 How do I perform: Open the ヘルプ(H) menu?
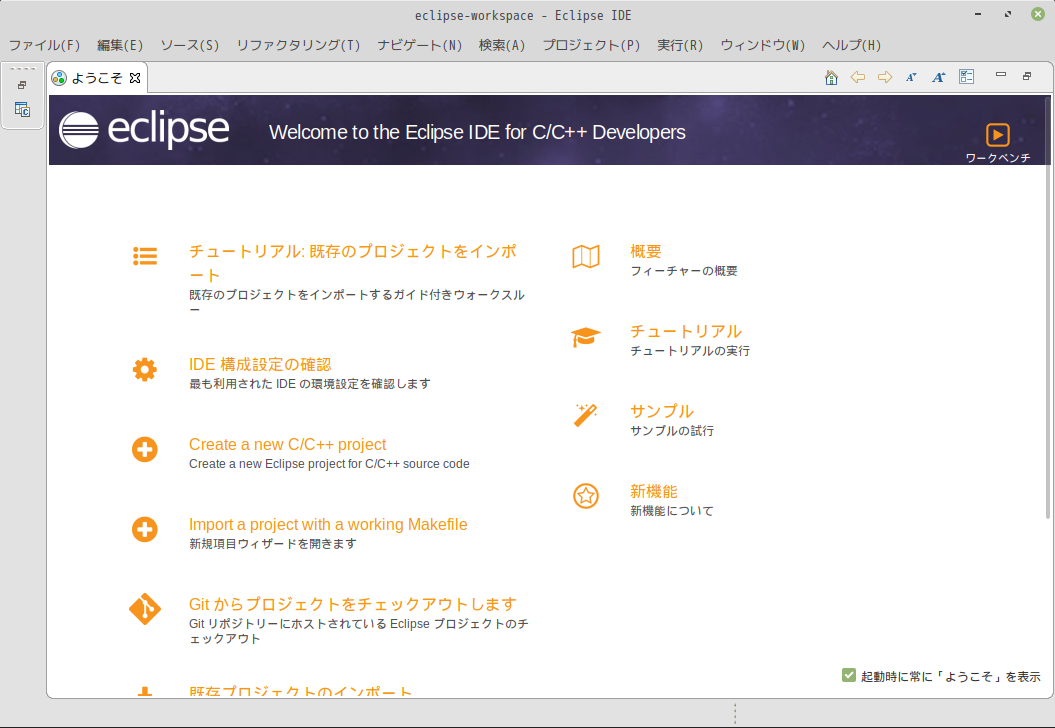[x=852, y=45]
